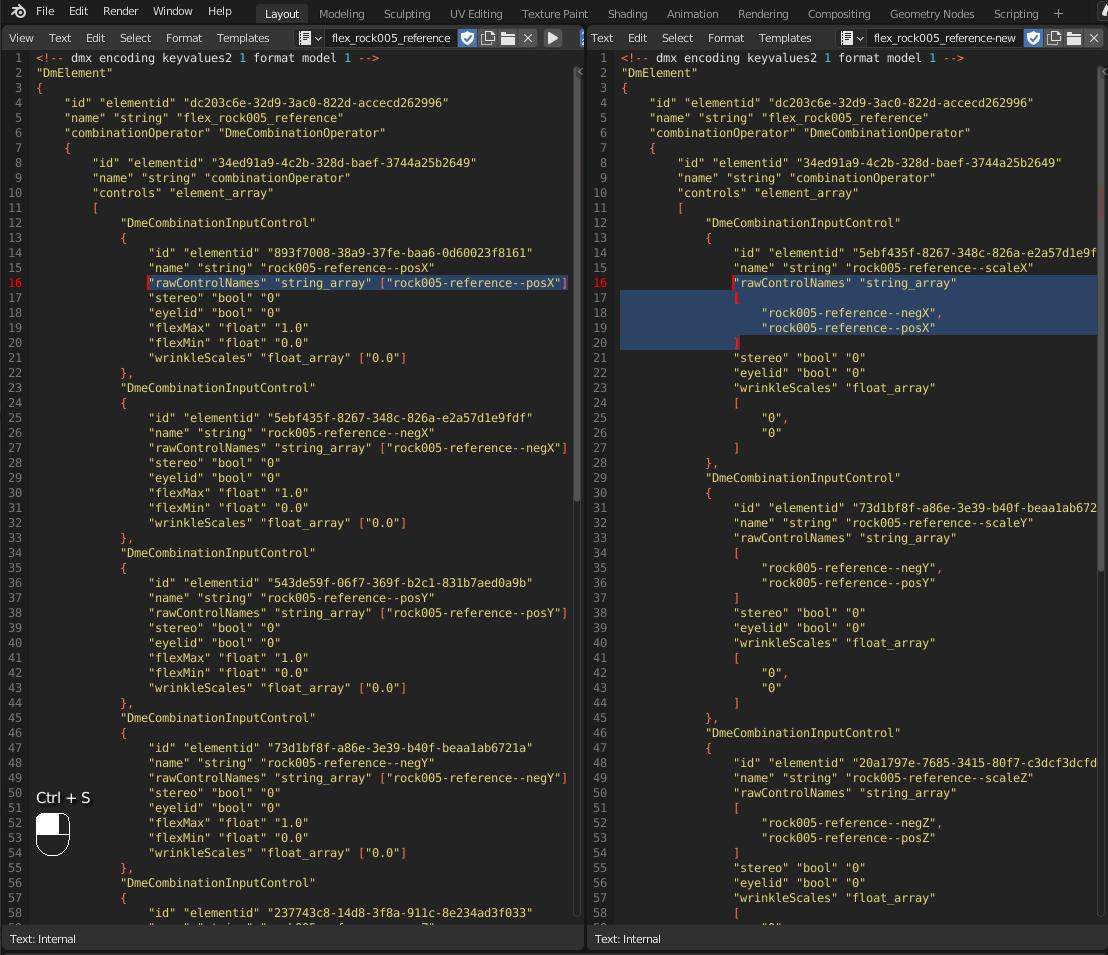Run script in left text editor
Screen dimensions: 1108x955
[553, 38]
